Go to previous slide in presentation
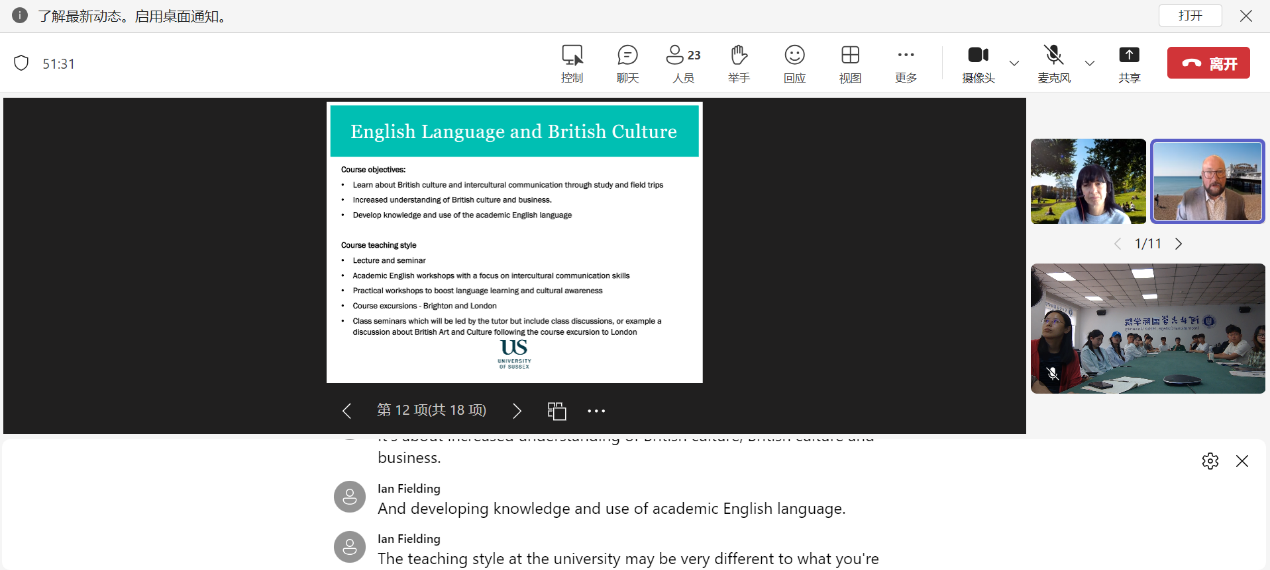The width and height of the screenshot is (1270, 570). 347,411
